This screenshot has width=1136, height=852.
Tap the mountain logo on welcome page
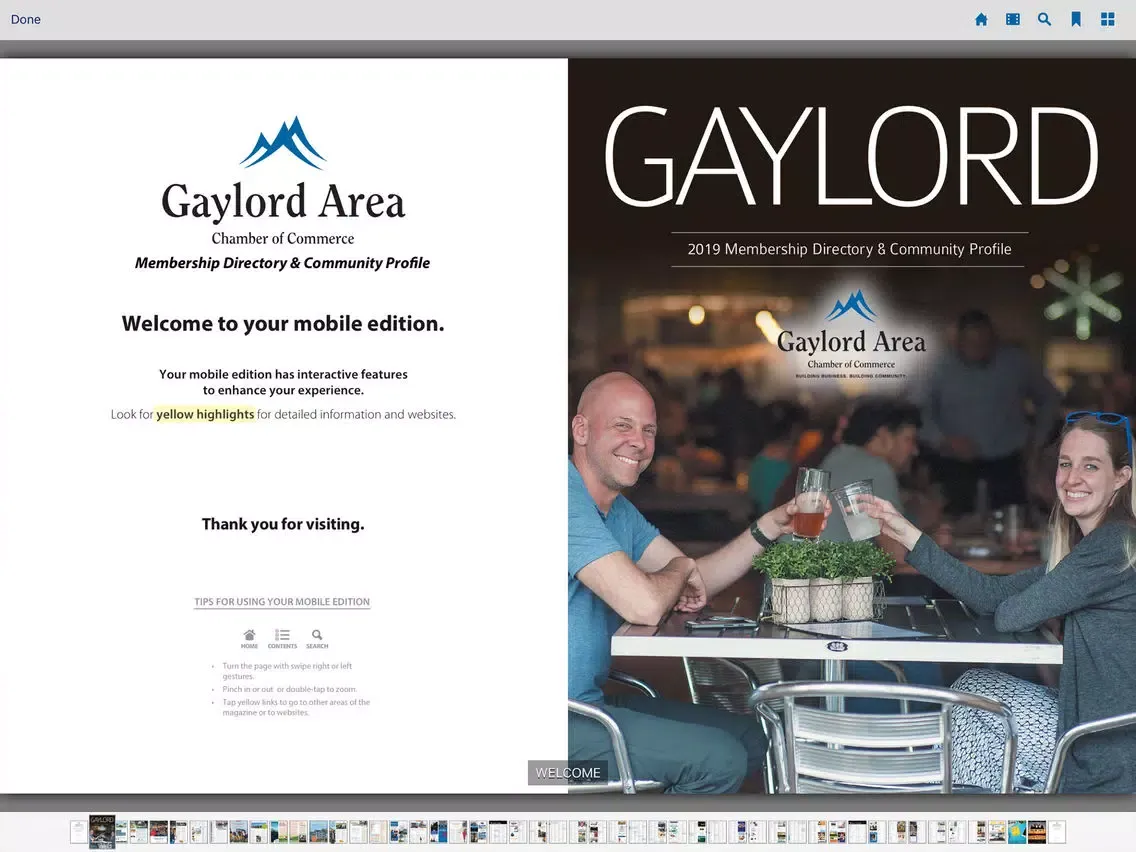tap(283, 142)
